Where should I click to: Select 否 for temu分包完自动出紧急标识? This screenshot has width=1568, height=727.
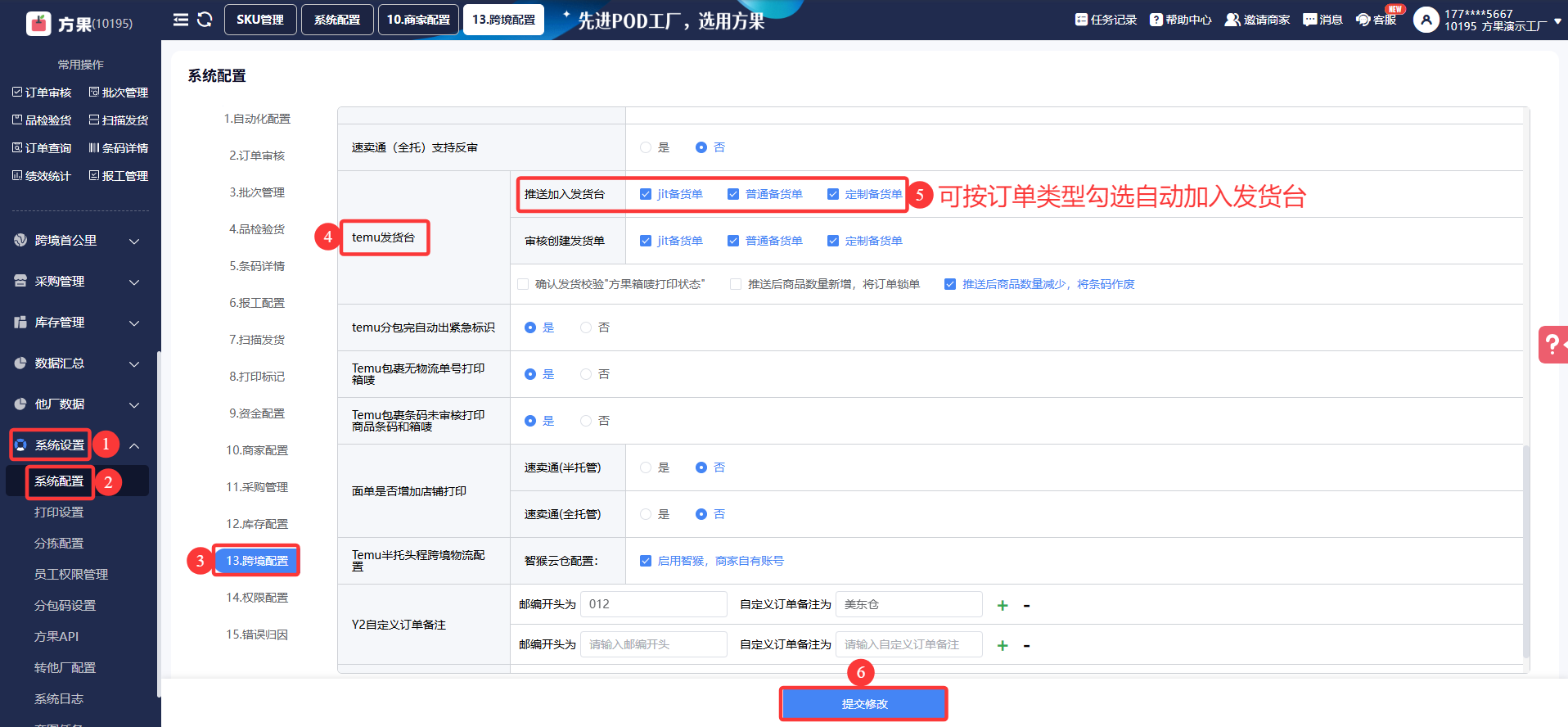586,327
